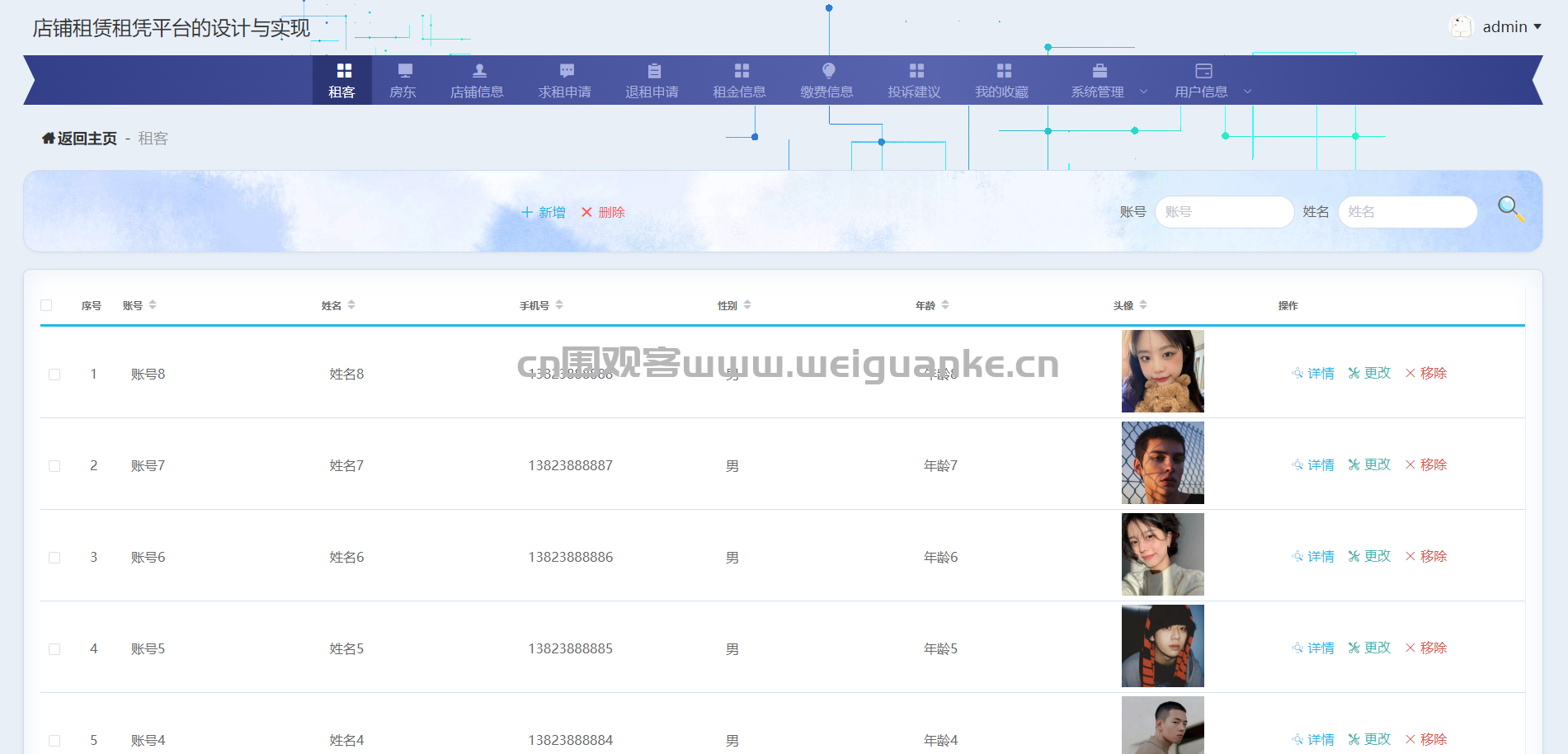Open avatar thumbnail of 姓名5

(x=1163, y=646)
